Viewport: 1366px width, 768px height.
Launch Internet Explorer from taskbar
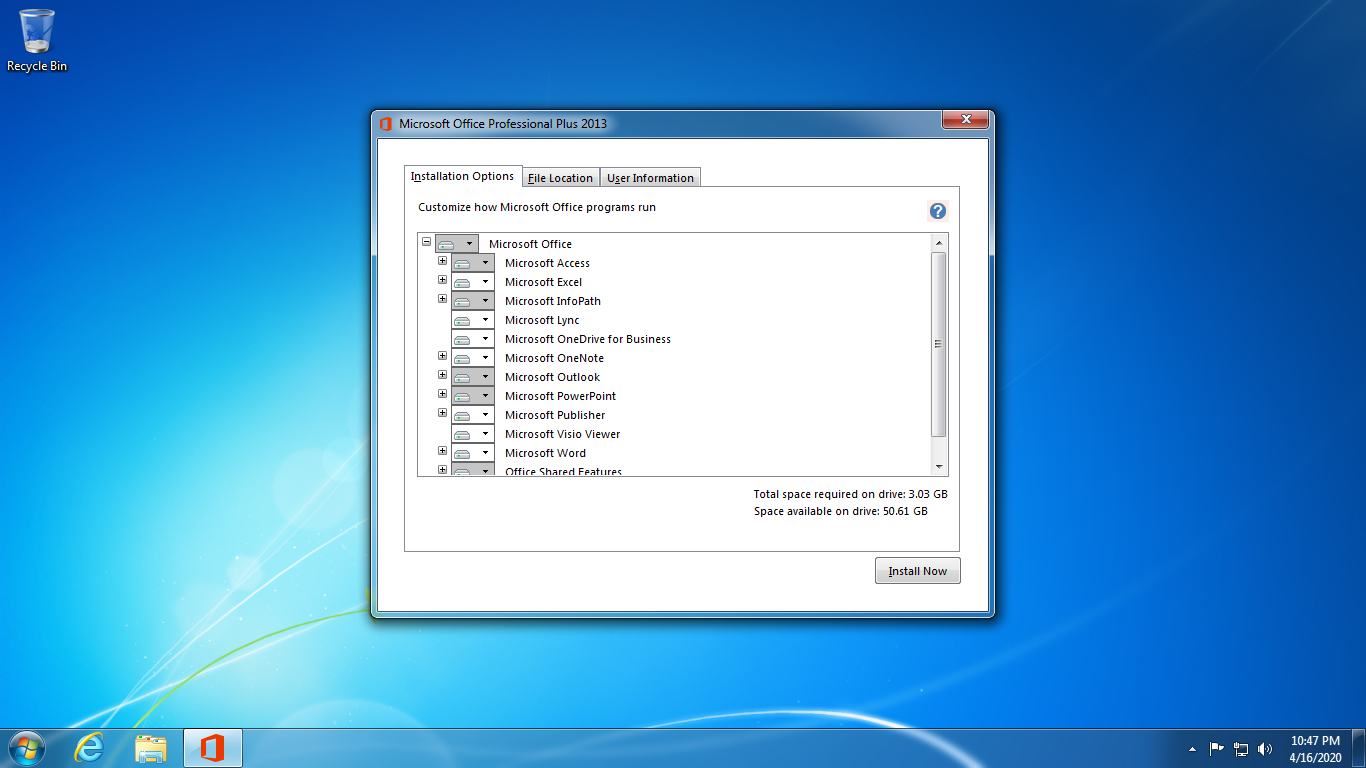point(90,748)
